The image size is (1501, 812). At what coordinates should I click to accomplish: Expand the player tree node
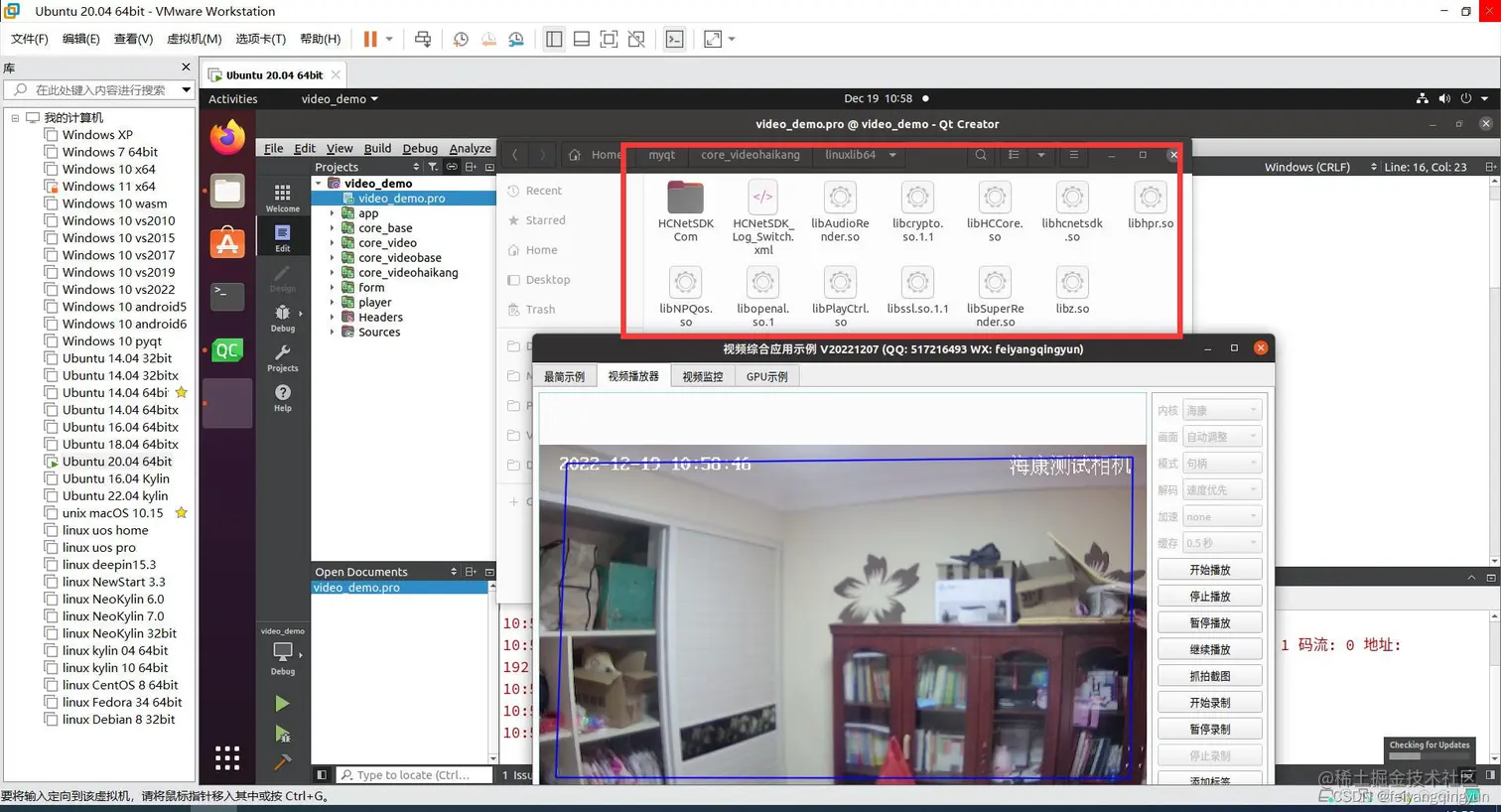pyautogui.click(x=333, y=302)
